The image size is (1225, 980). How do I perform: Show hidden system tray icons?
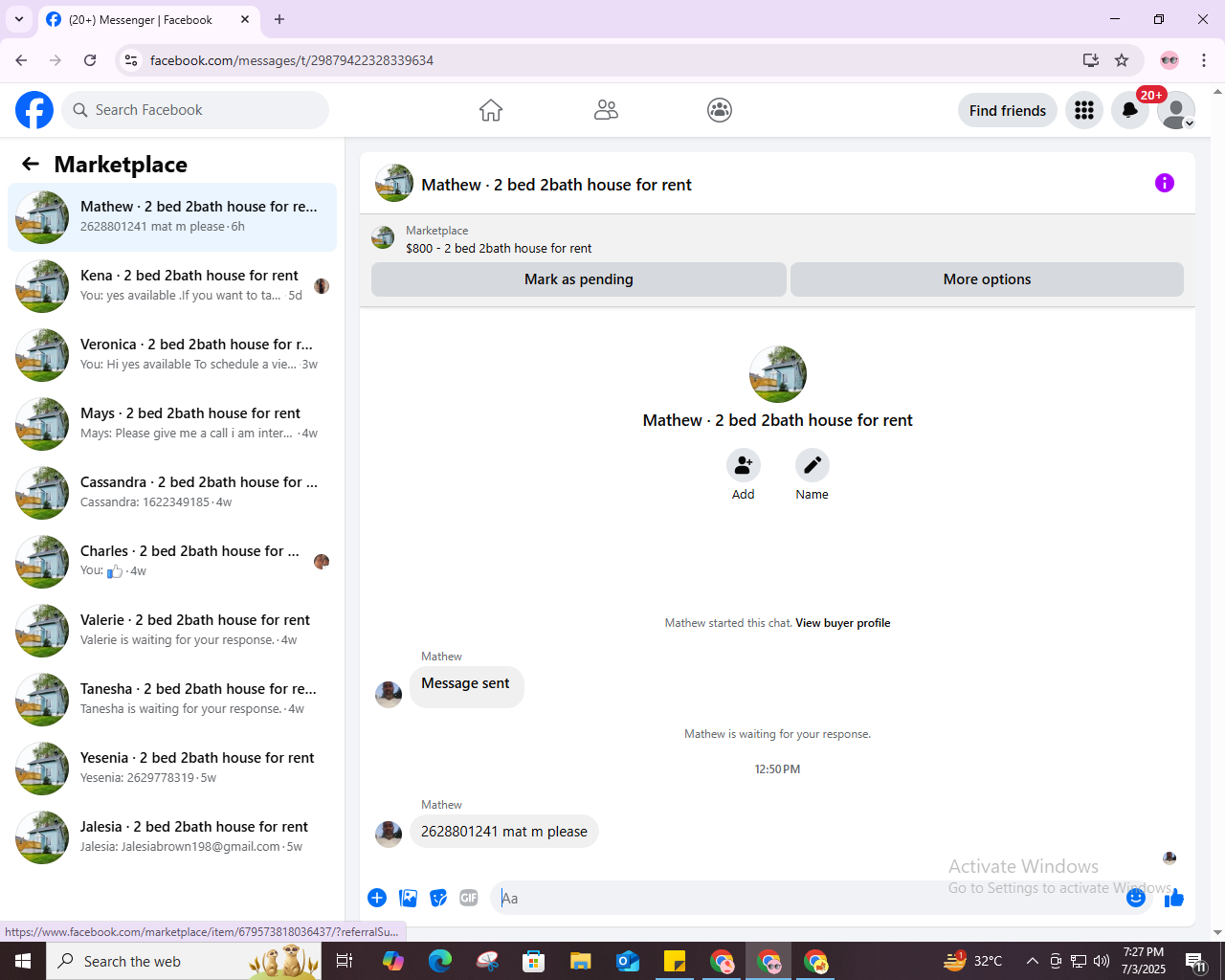1033,961
